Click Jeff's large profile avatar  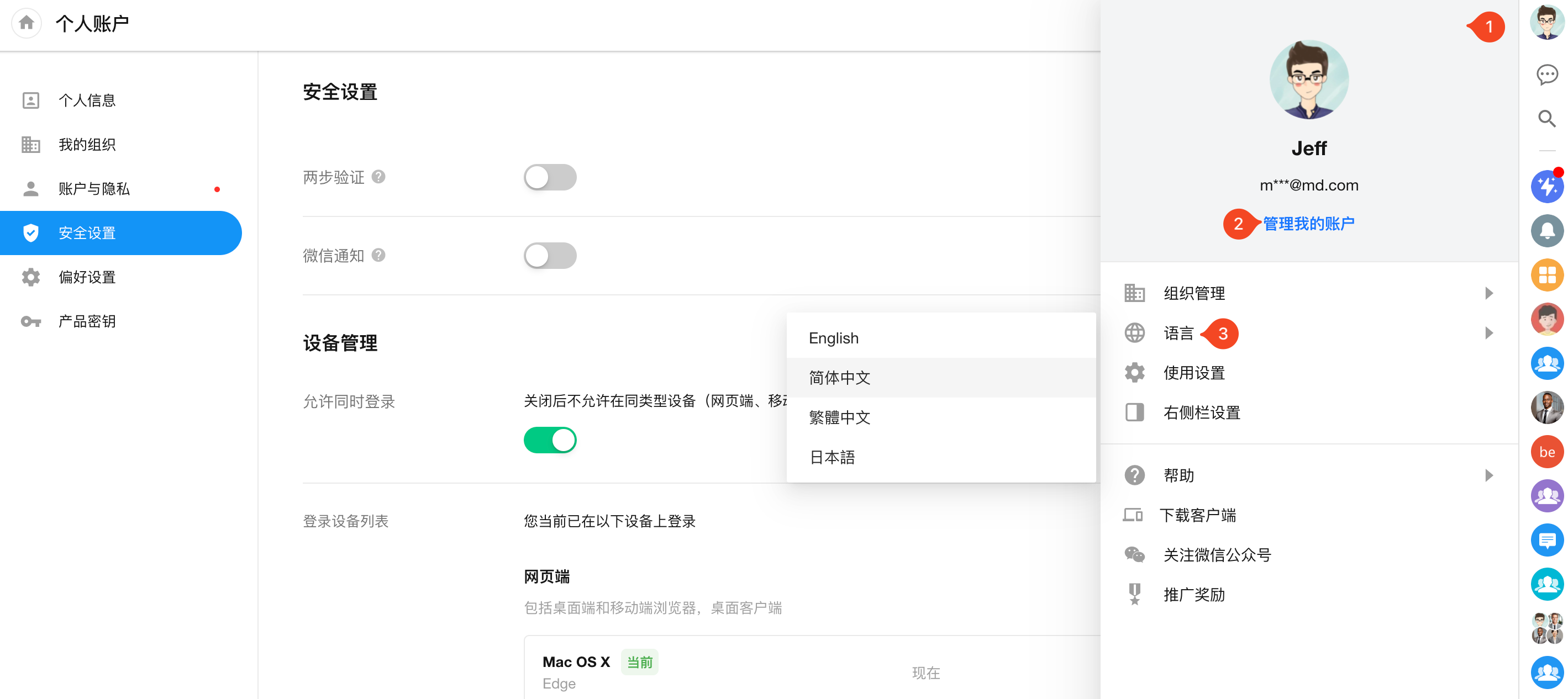tap(1308, 80)
